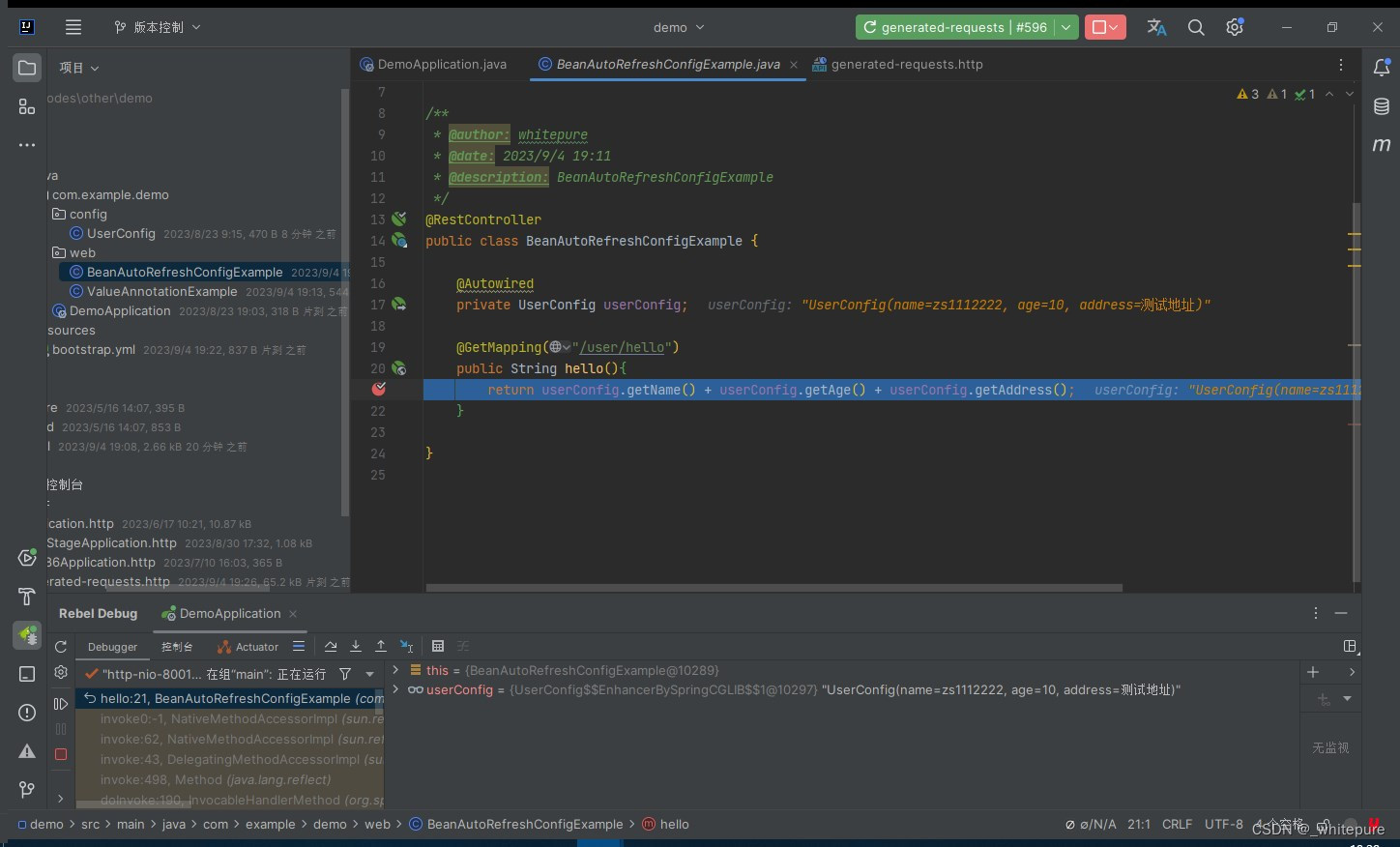This screenshot has width=1400, height=847.
Task: Open debugger settings gear in debug panel
Action: point(61,672)
